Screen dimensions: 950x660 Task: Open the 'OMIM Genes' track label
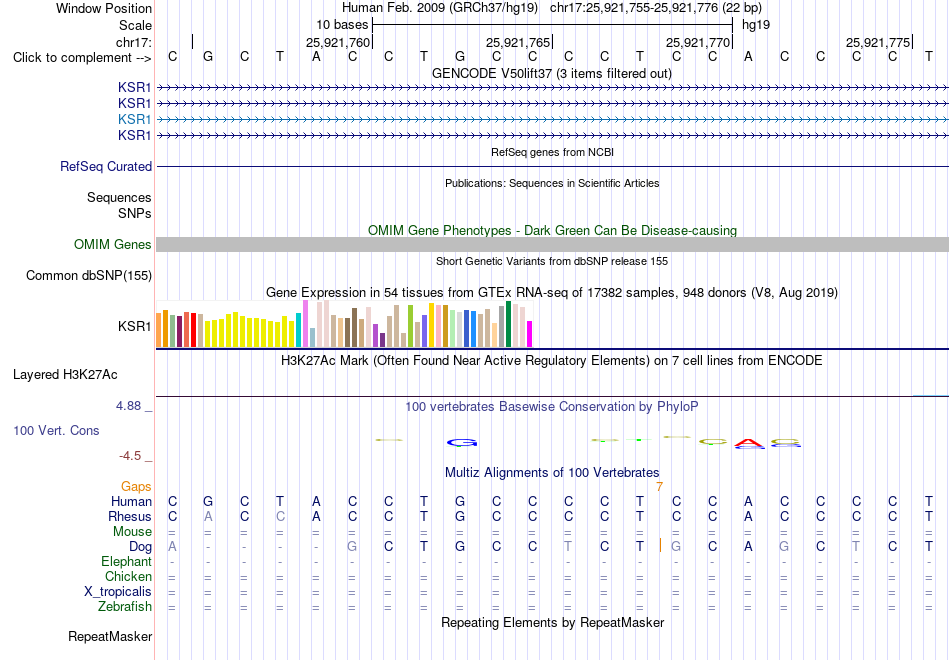[x=113, y=244]
